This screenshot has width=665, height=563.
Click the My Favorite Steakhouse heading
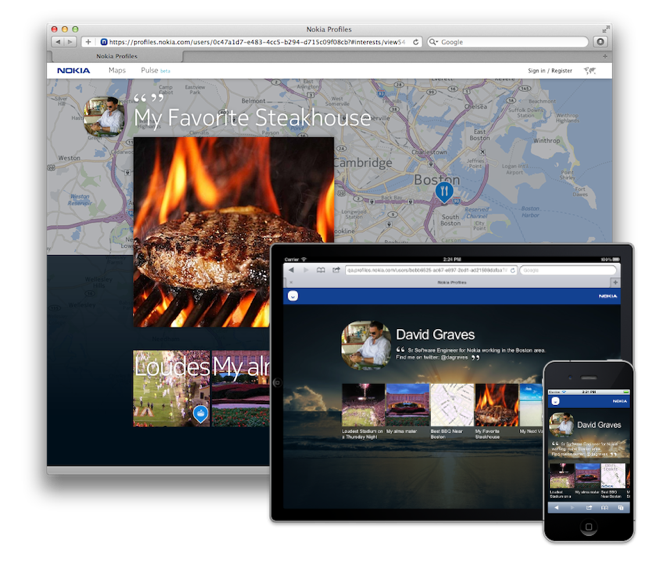[x=252, y=118]
